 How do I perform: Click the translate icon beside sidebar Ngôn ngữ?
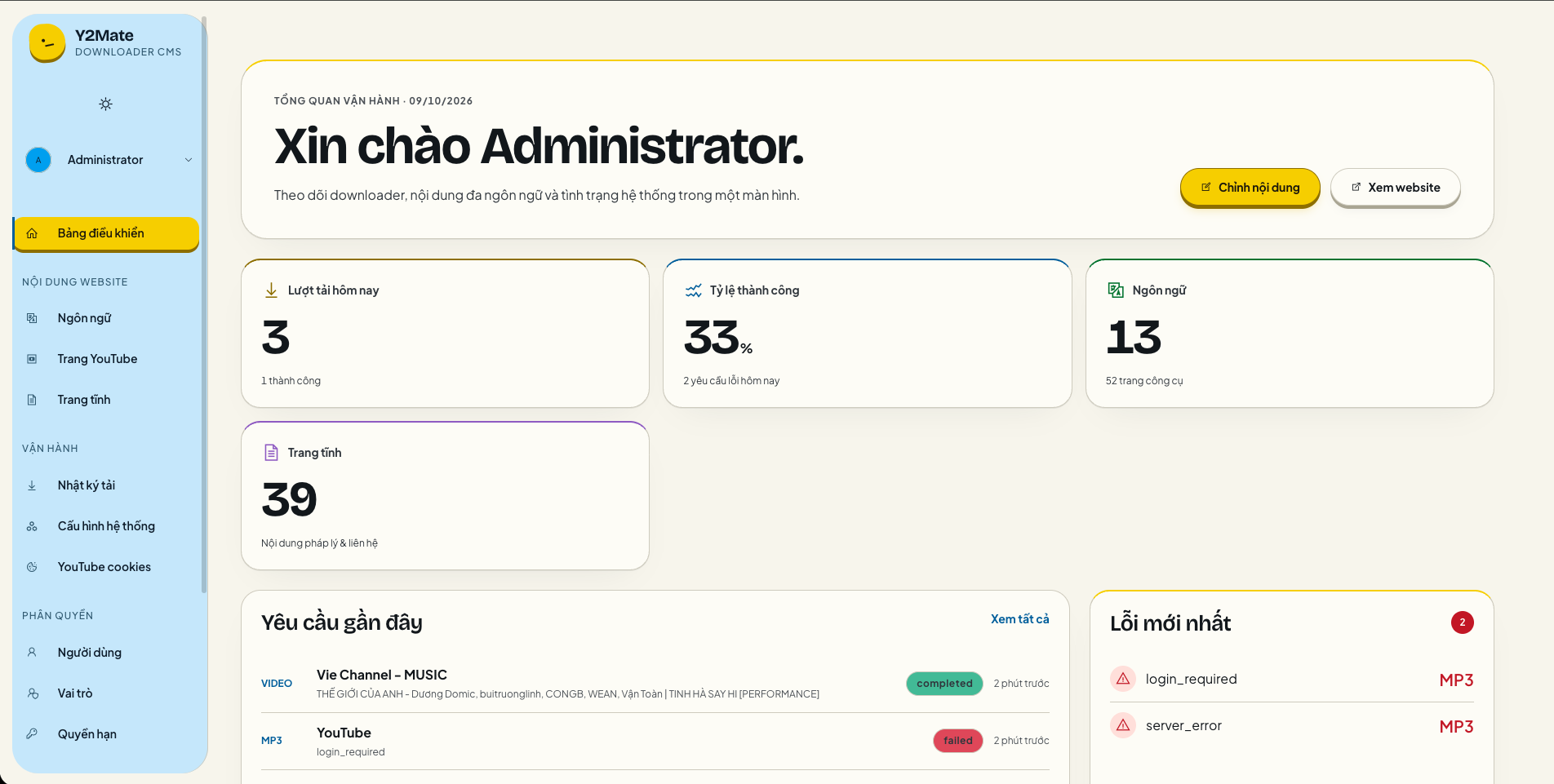click(x=32, y=318)
